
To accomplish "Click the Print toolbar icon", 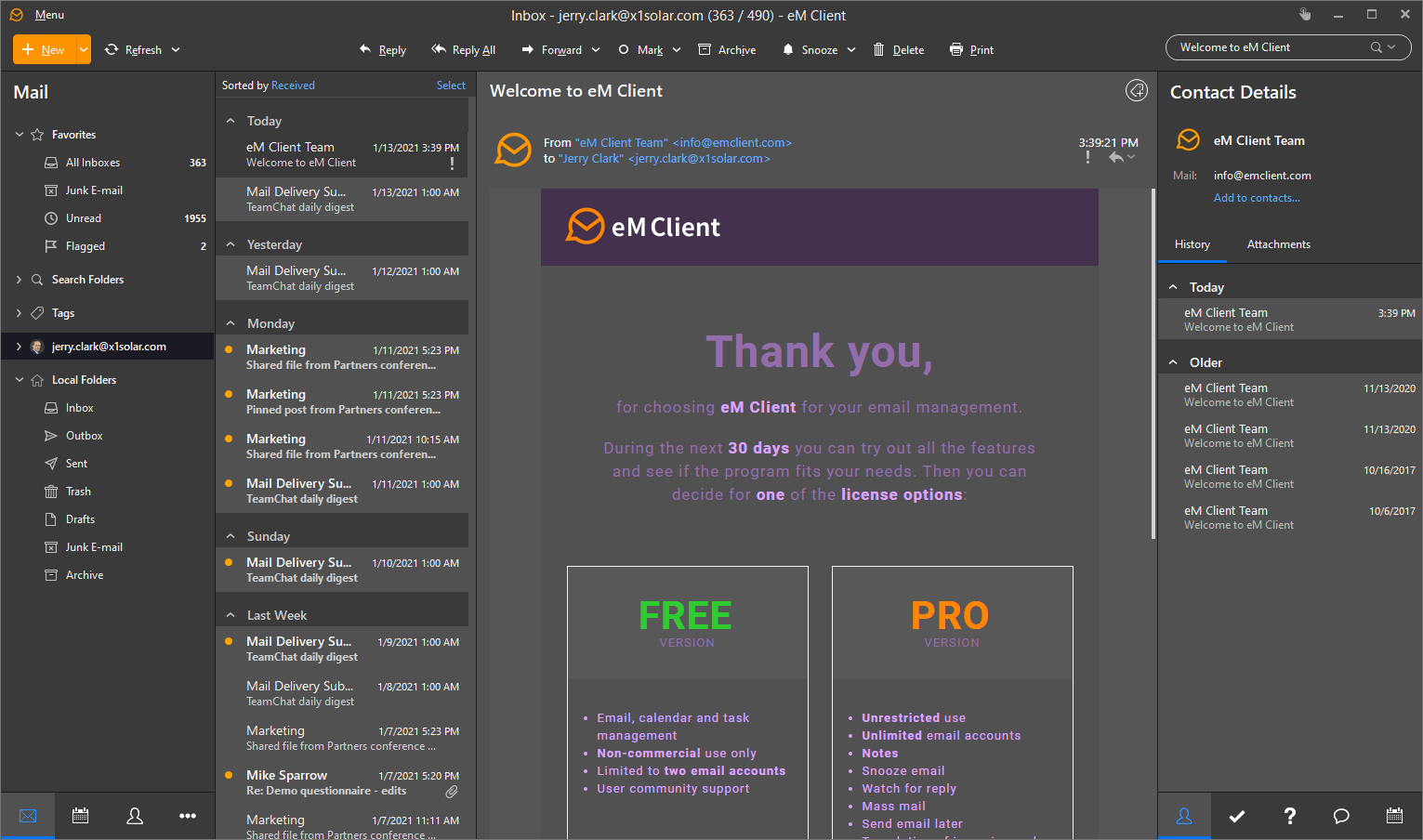I will [971, 50].
